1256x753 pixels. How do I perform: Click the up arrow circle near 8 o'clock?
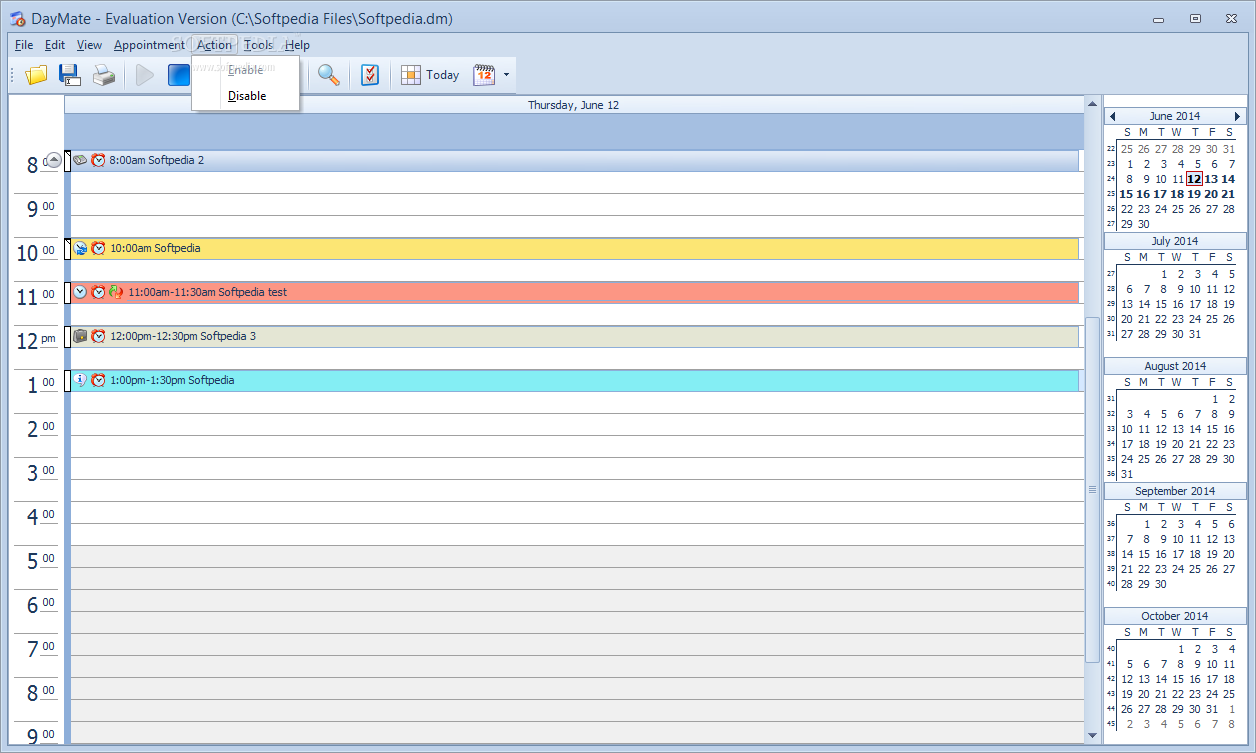[54, 160]
